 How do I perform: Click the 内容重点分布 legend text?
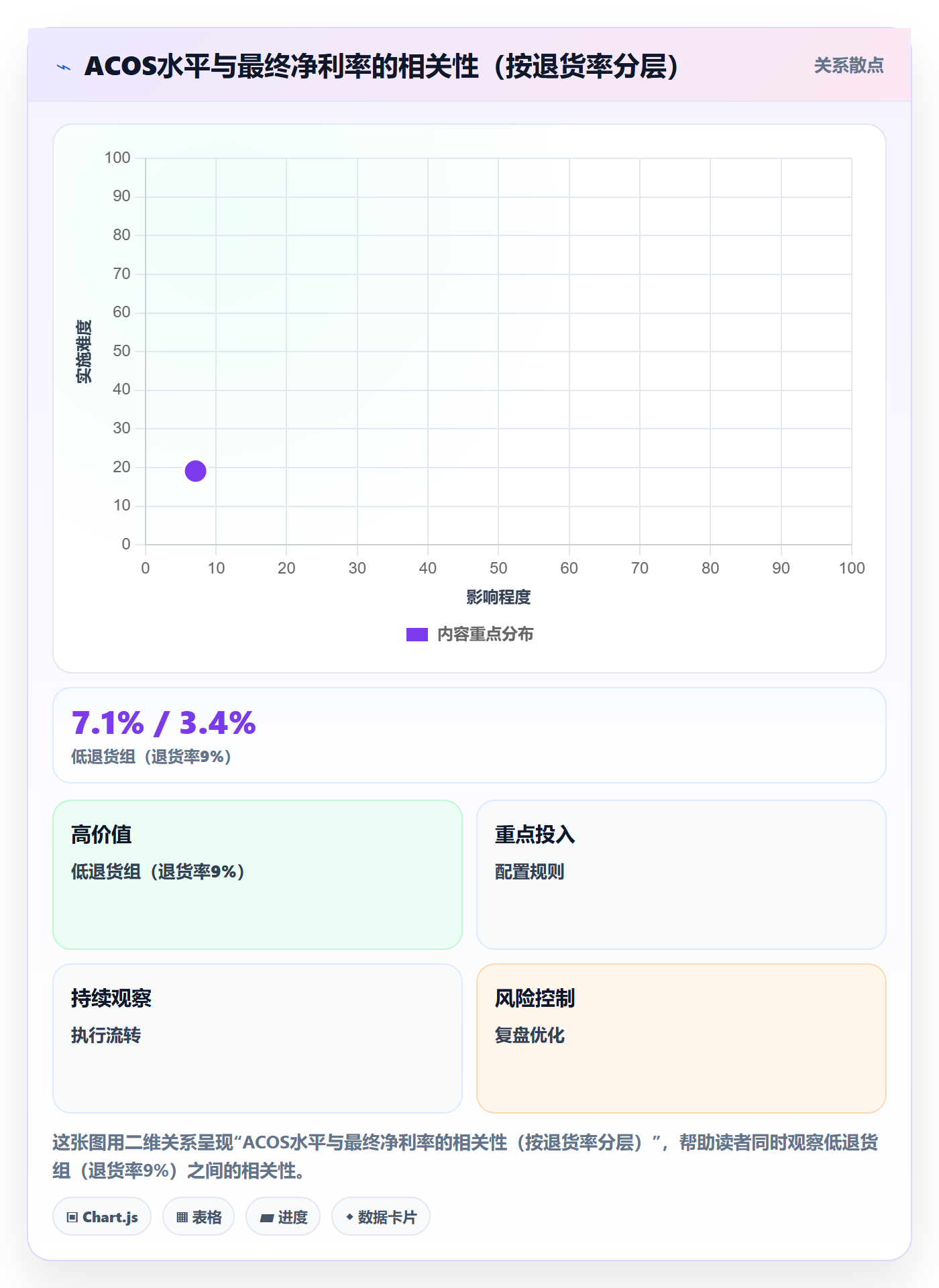tap(486, 635)
